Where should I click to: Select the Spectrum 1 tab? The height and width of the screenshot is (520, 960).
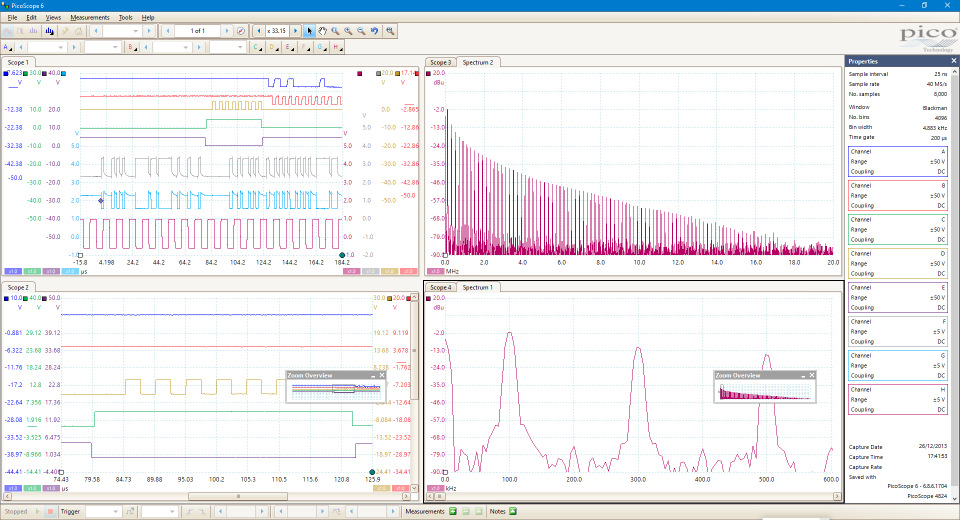coord(478,287)
